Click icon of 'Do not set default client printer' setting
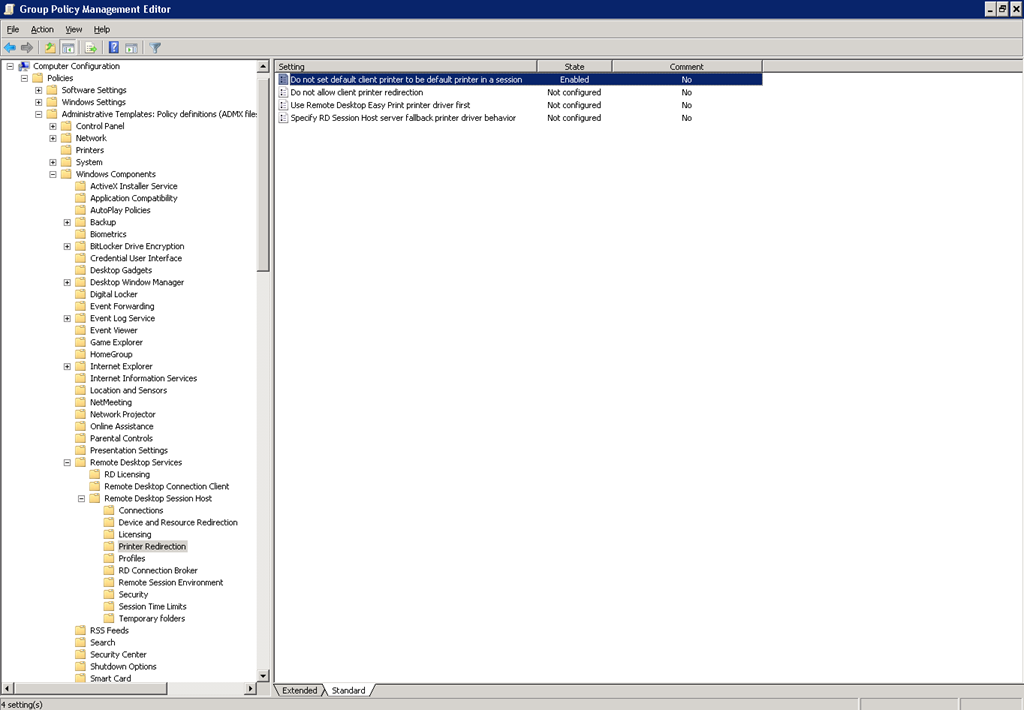This screenshot has height=710, width=1024. click(283, 80)
